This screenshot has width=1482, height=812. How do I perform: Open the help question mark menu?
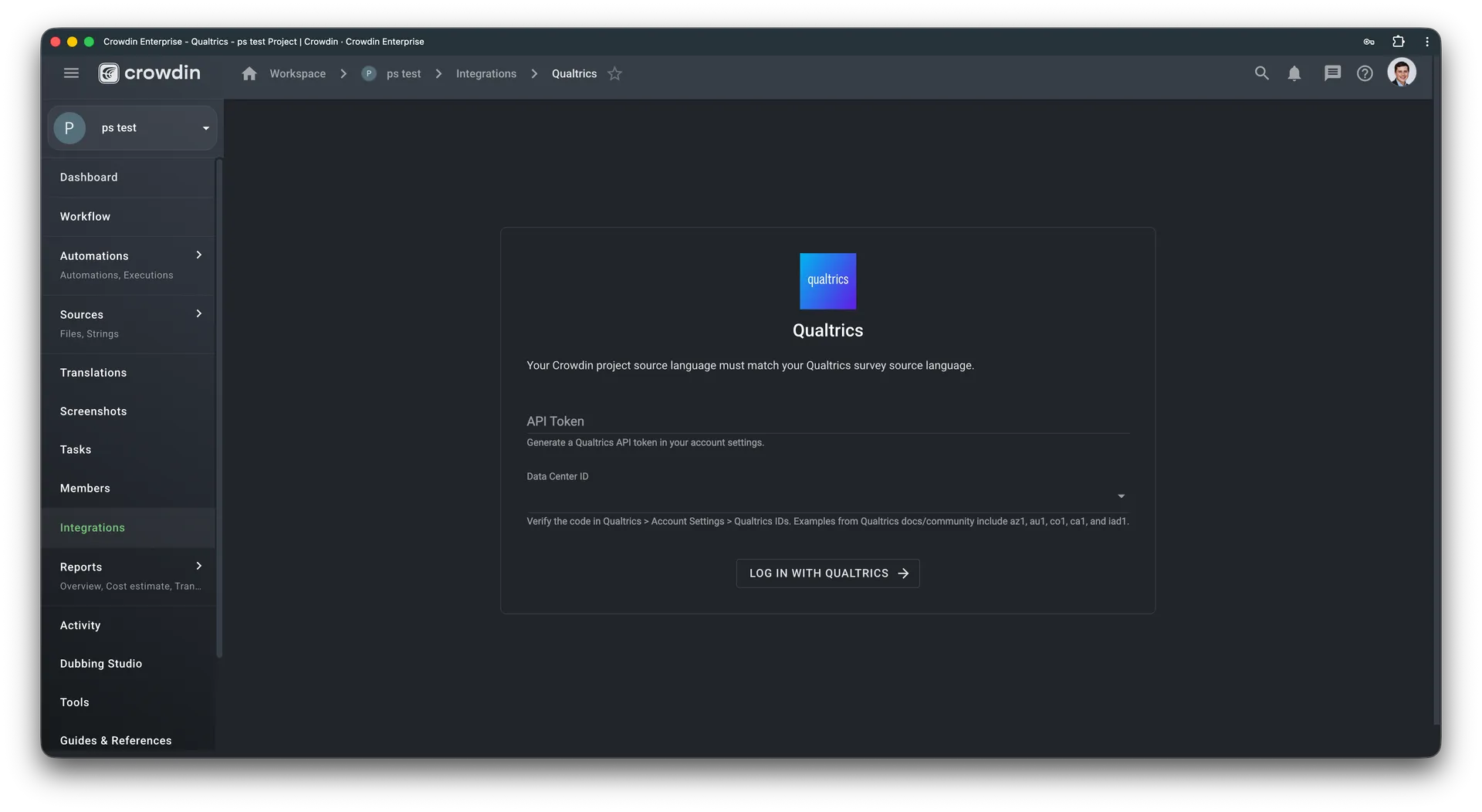[x=1365, y=73]
